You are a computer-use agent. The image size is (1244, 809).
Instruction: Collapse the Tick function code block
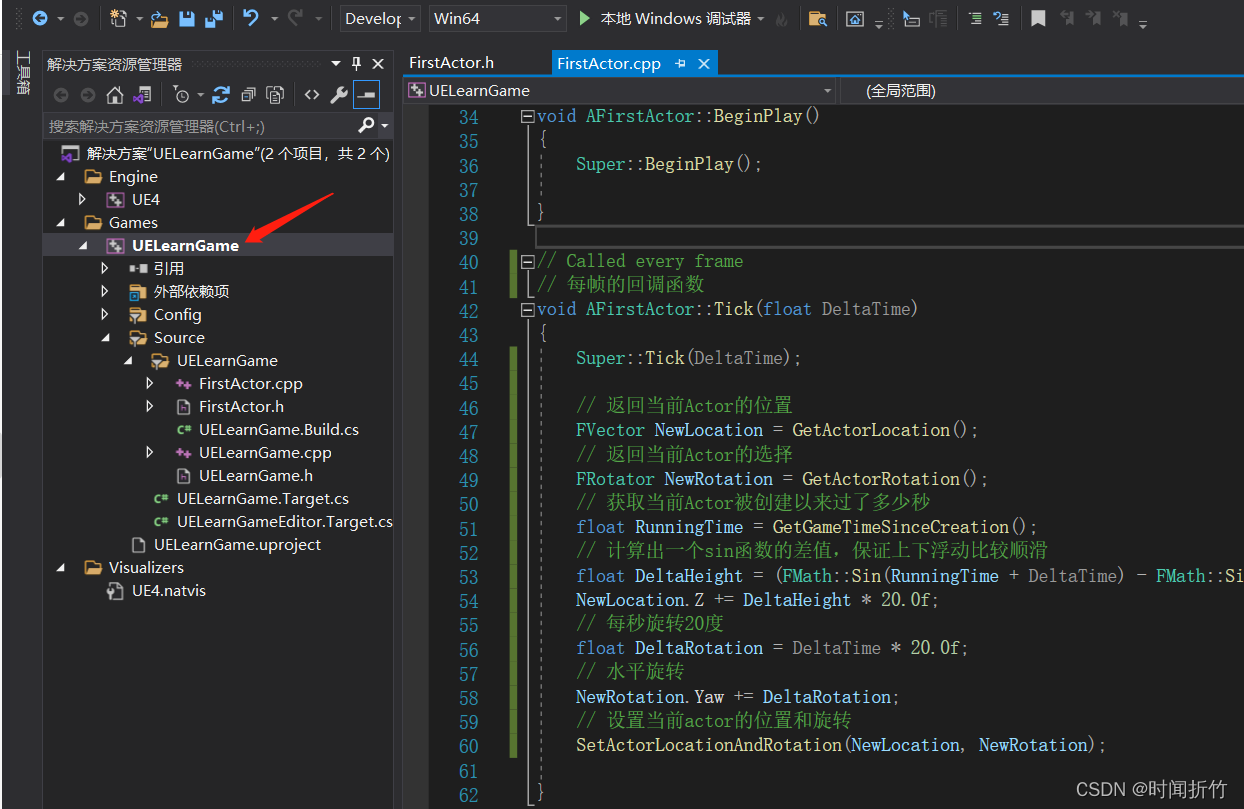tap(527, 309)
